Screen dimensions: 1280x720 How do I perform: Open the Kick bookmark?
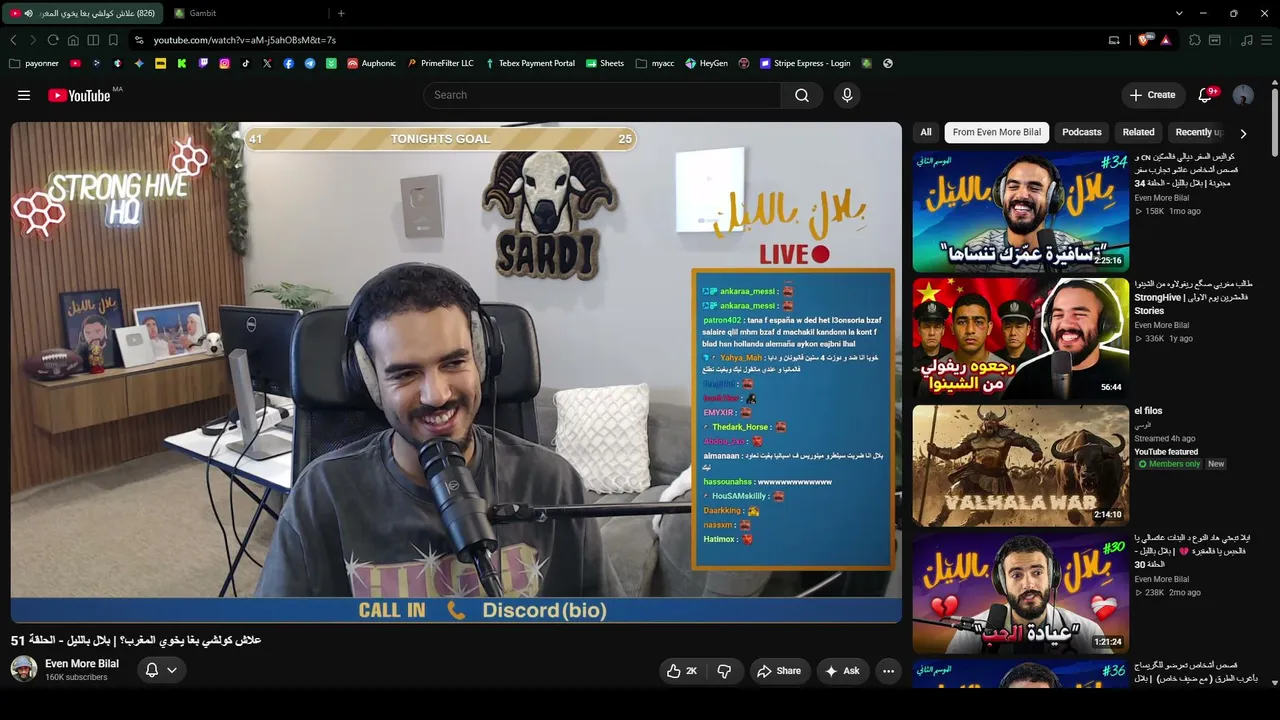(x=182, y=63)
